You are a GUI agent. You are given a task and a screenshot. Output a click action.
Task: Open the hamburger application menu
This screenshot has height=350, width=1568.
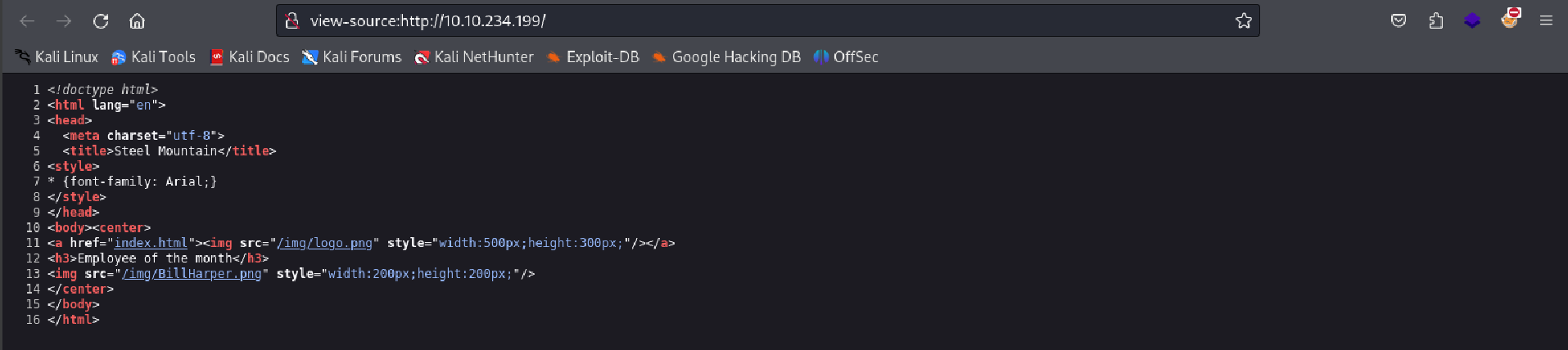tap(1546, 21)
